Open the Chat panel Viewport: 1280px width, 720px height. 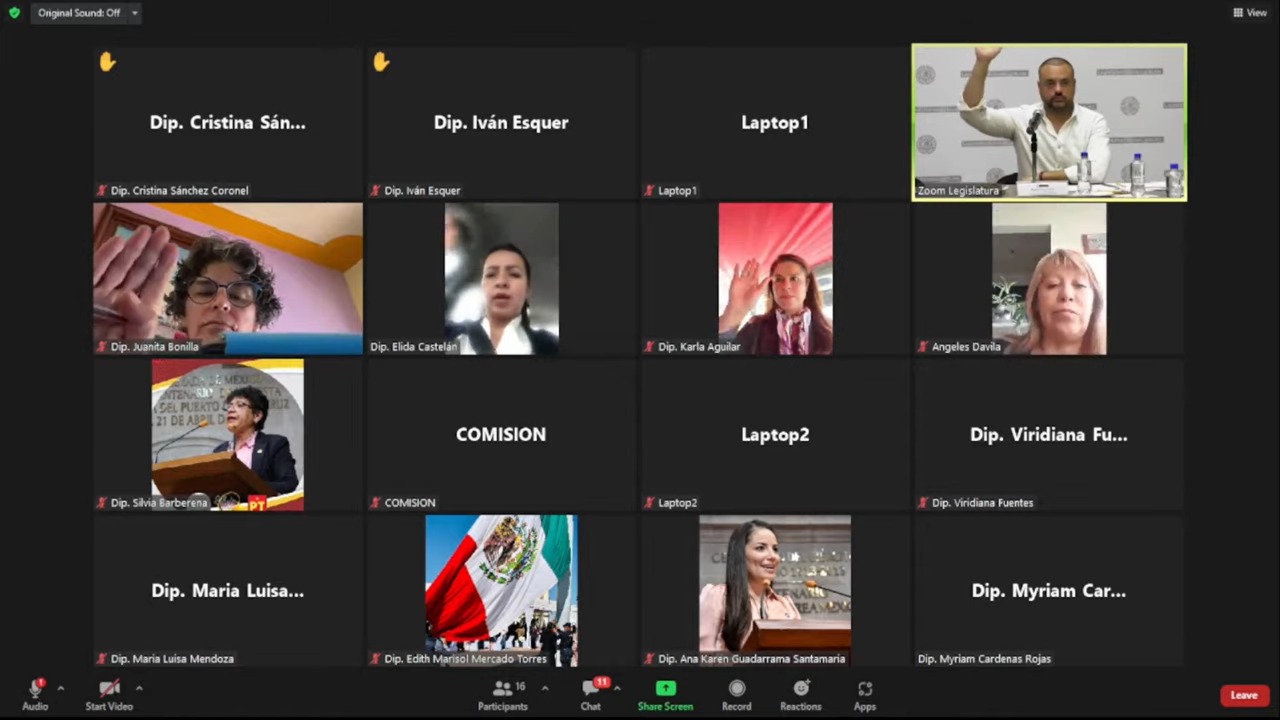pyautogui.click(x=591, y=689)
